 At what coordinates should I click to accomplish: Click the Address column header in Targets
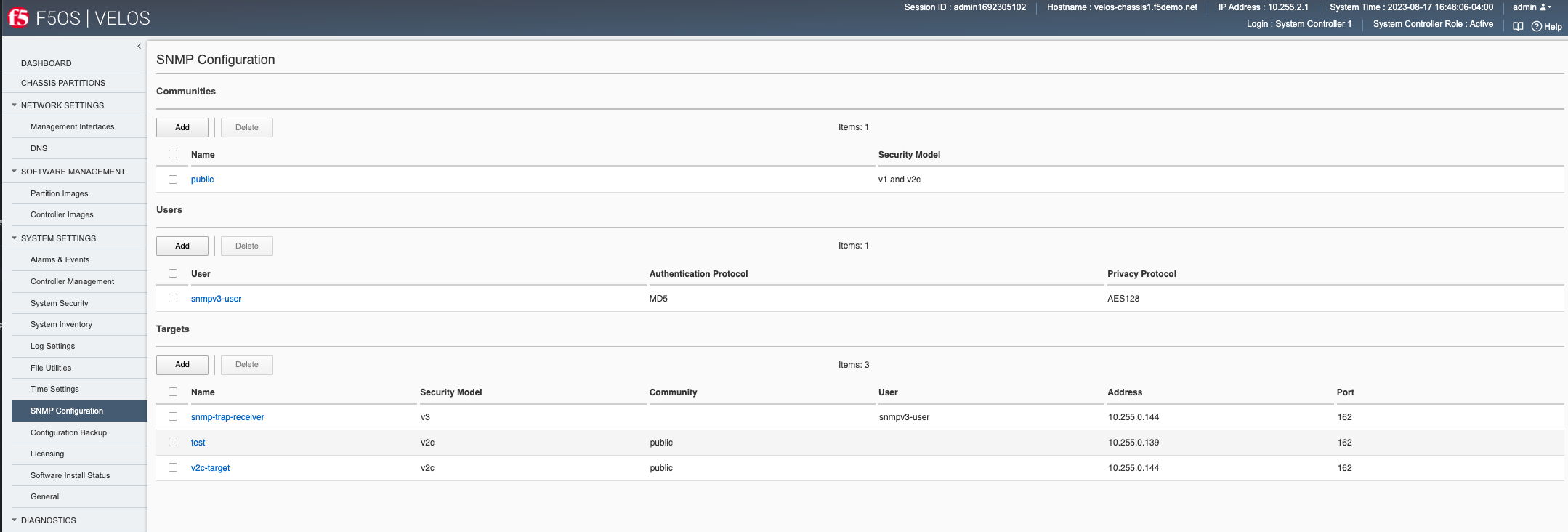(1125, 392)
